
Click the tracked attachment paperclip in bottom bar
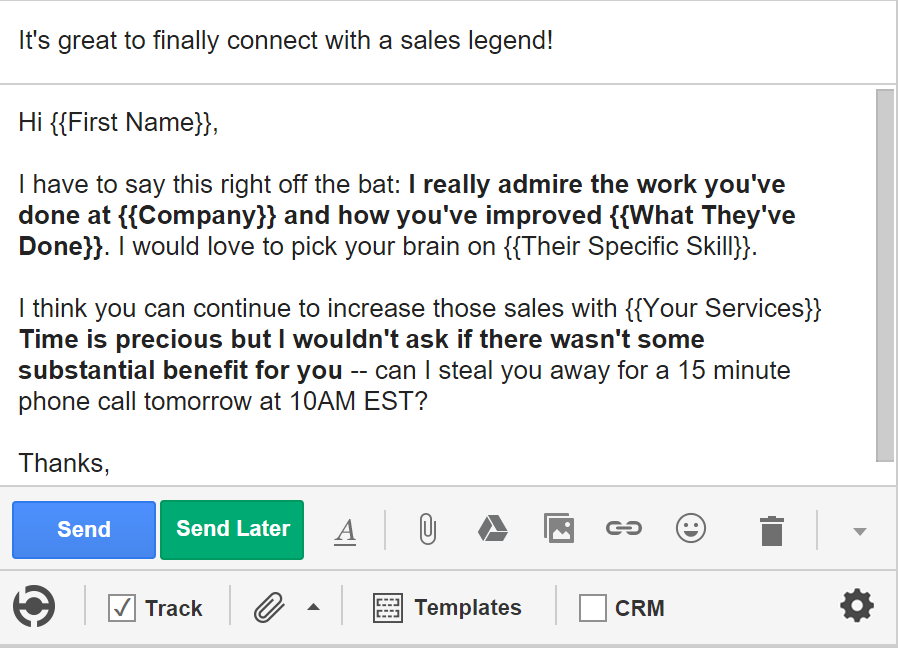point(268,607)
